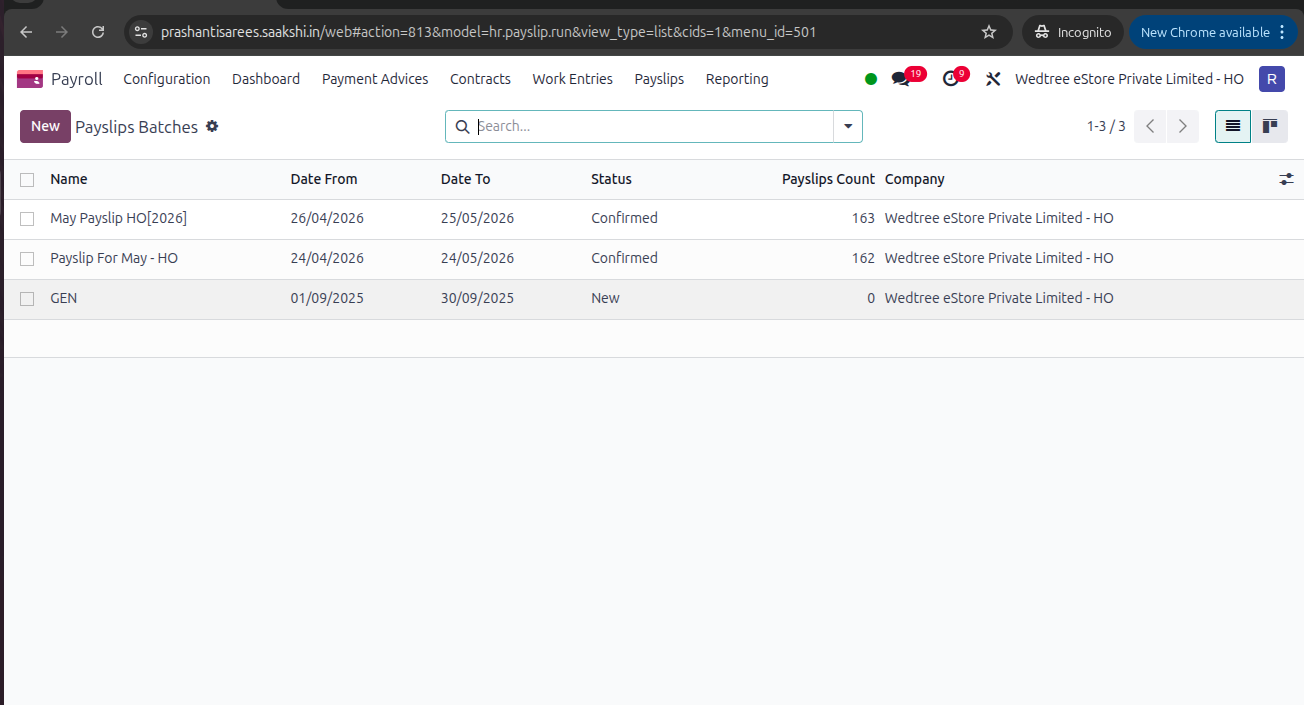
Task: Switch to list view
Action: click(1233, 126)
